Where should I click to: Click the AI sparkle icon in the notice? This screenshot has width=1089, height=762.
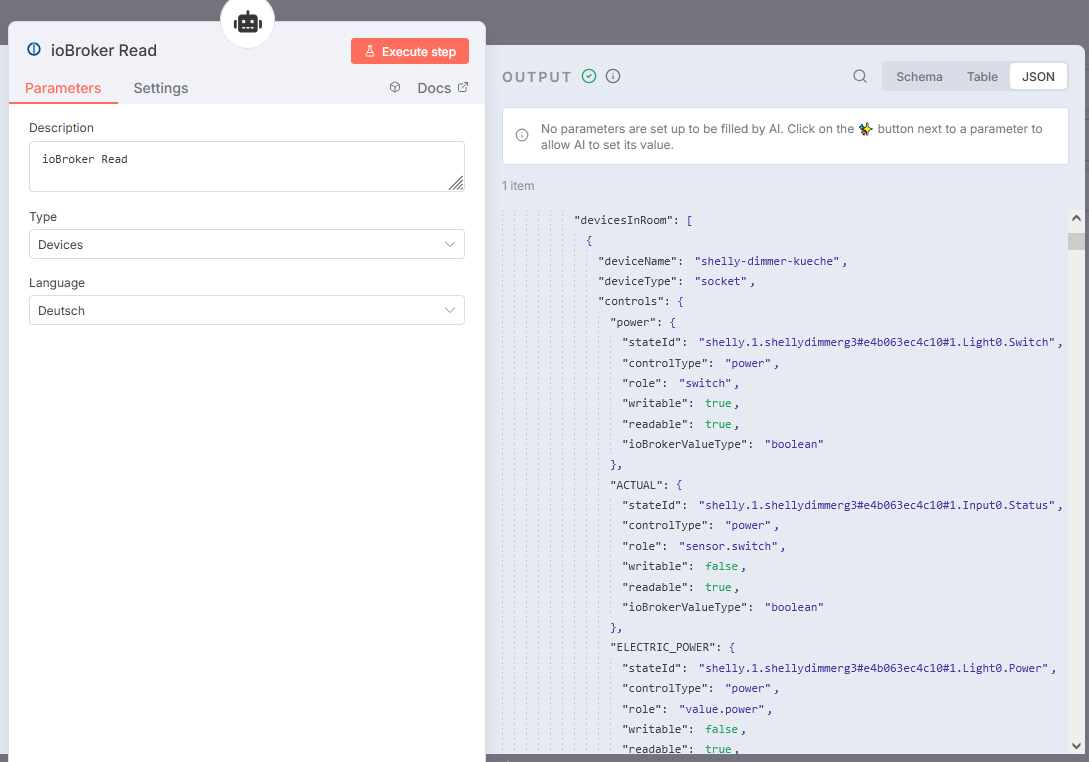click(865, 129)
